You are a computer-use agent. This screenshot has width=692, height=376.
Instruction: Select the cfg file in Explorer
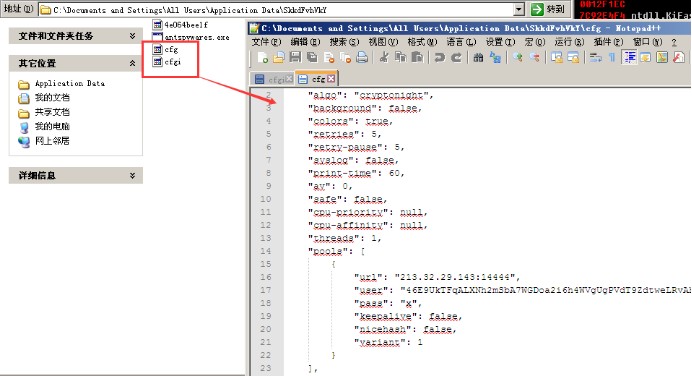165,49
